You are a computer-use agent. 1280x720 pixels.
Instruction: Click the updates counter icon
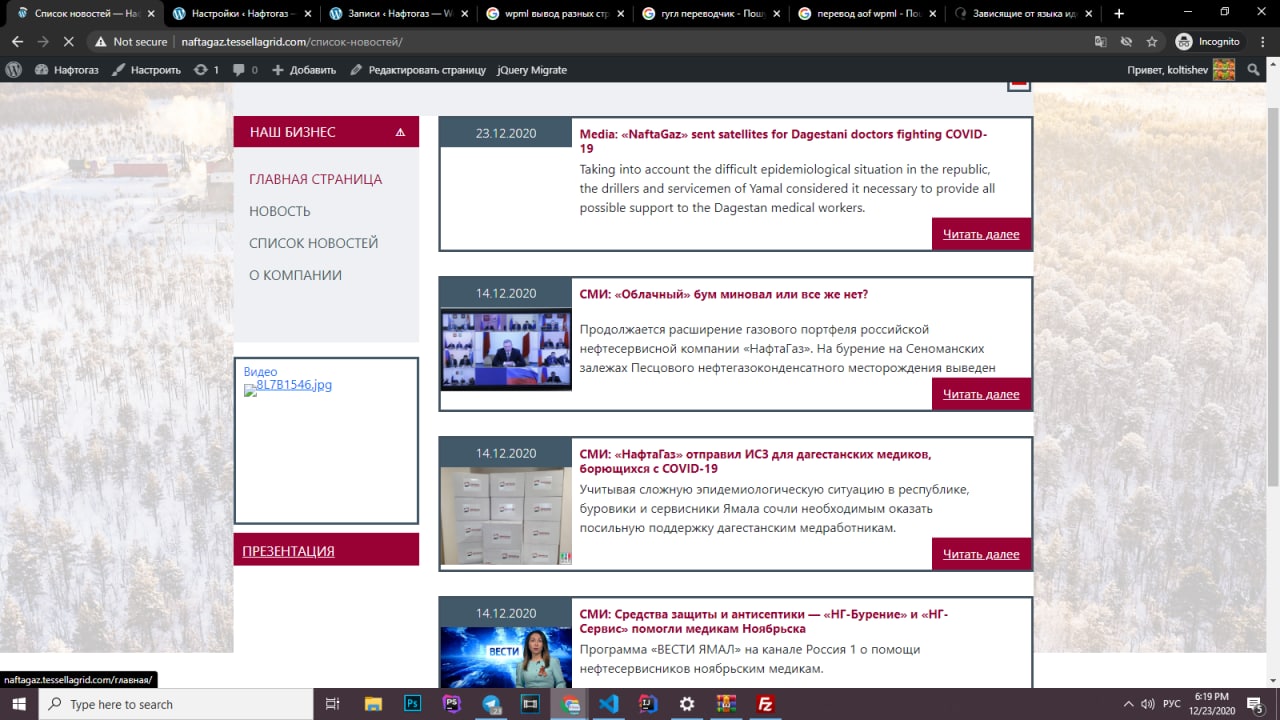click(x=206, y=70)
